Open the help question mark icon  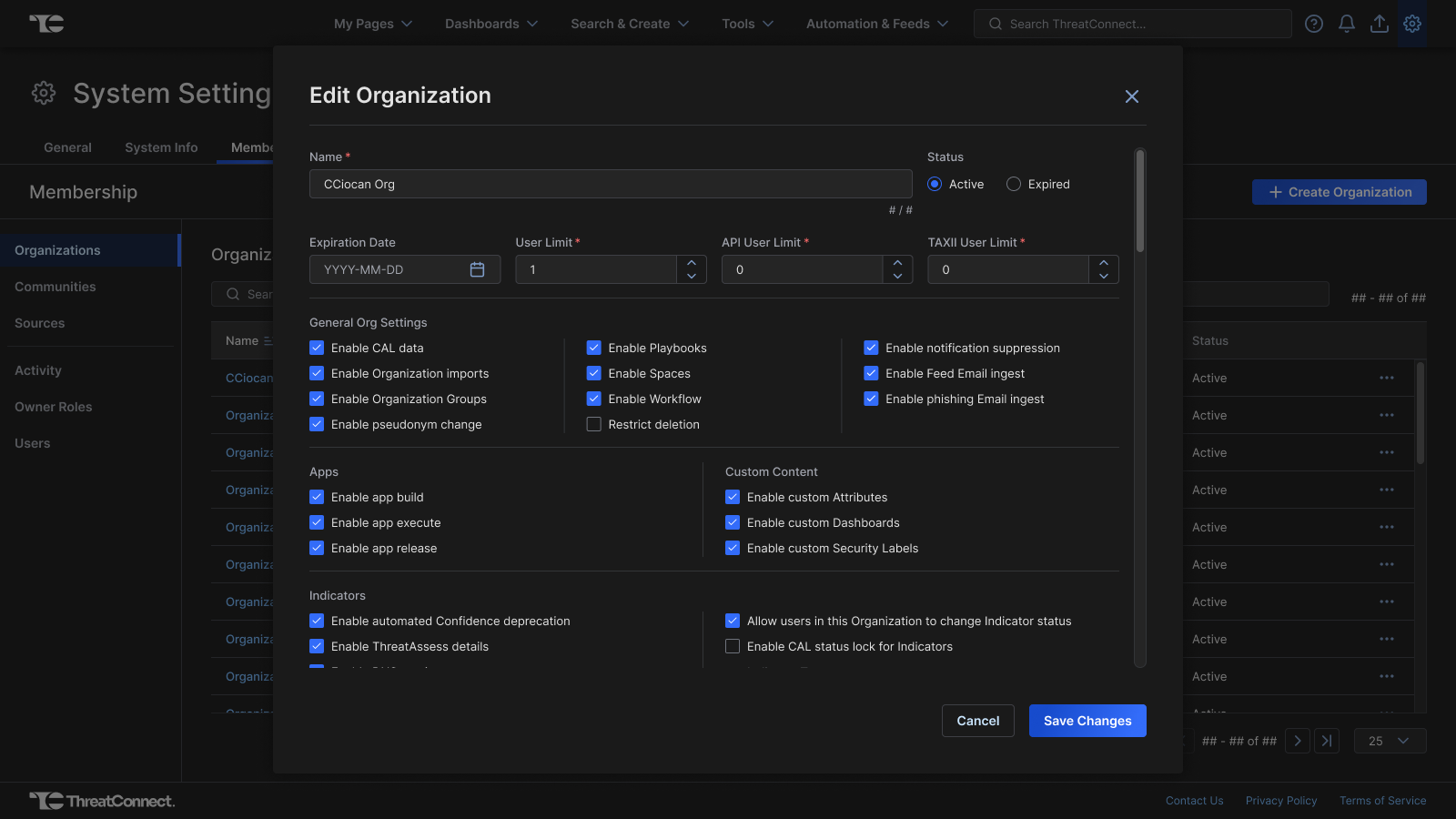pos(1314,24)
